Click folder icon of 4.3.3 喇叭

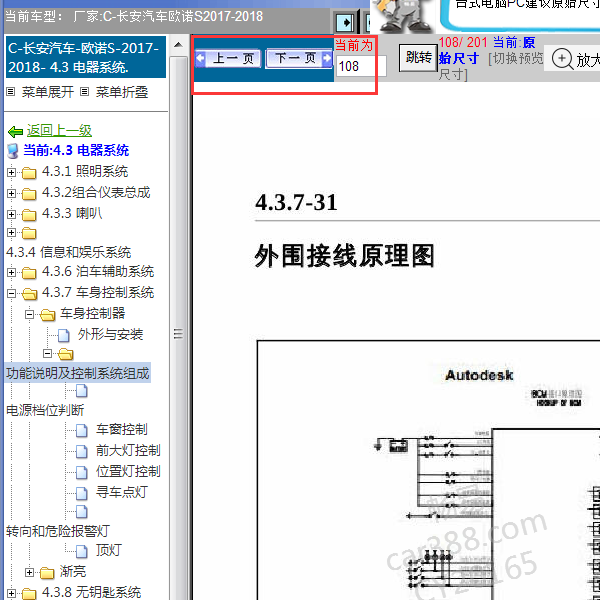tap(29, 215)
